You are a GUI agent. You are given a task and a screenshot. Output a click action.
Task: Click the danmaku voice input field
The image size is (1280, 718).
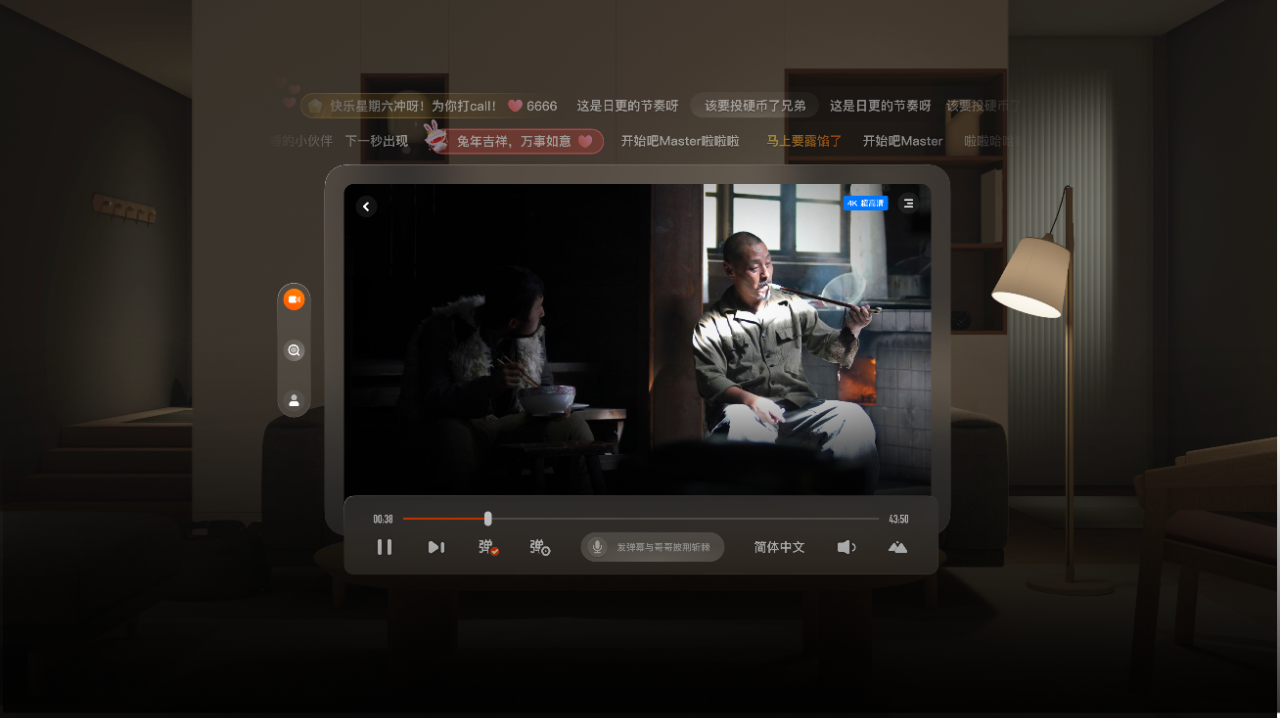[x=663, y=547]
